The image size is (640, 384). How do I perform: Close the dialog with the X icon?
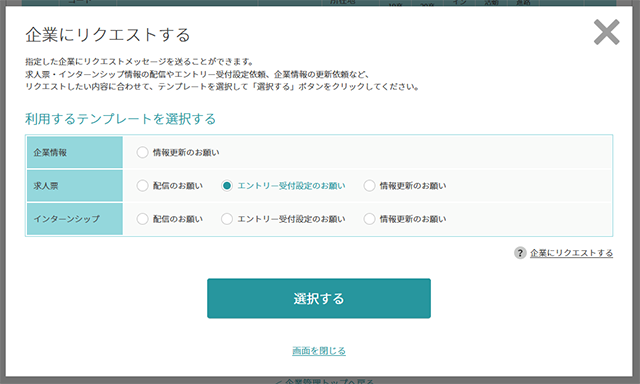[607, 32]
